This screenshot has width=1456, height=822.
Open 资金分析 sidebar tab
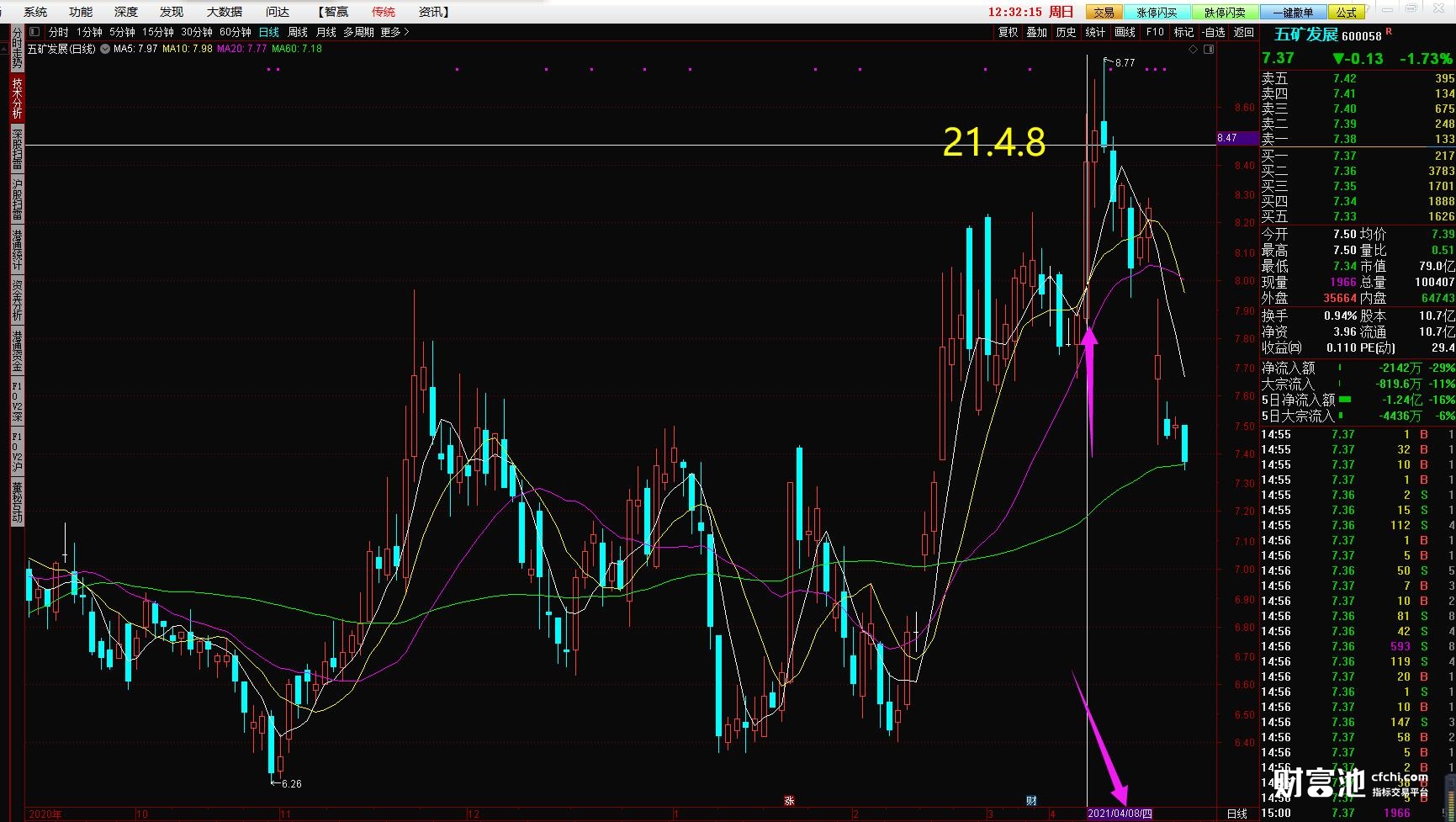(x=17, y=300)
